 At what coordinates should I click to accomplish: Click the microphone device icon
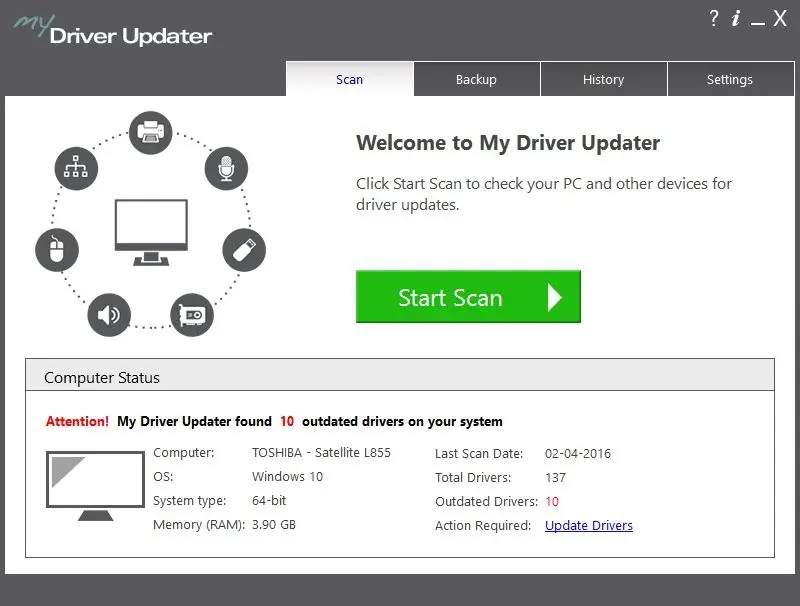[x=226, y=168]
